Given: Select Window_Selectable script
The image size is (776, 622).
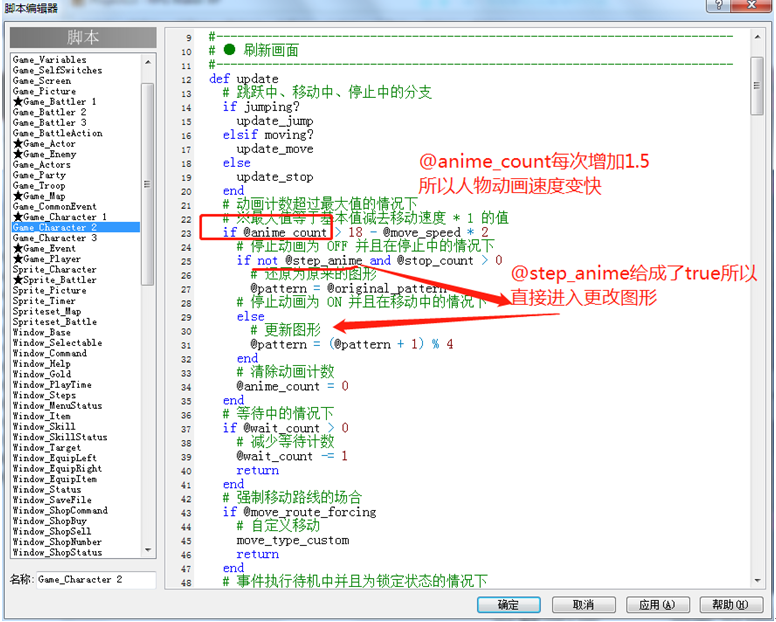Looking at the screenshot, I should (57, 342).
